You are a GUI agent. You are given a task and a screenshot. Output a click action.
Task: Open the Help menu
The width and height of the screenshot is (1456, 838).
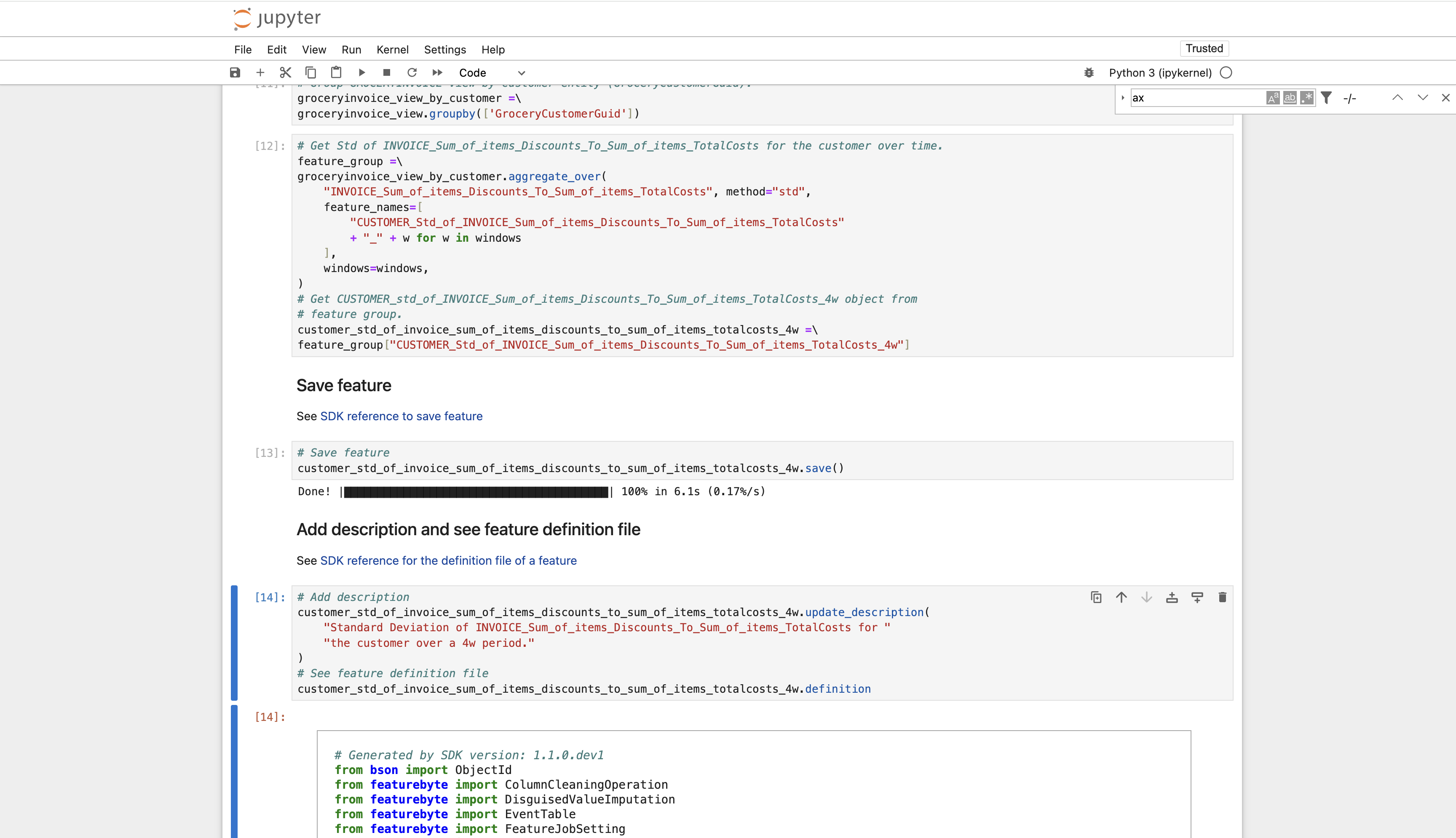click(x=493, y=50)
